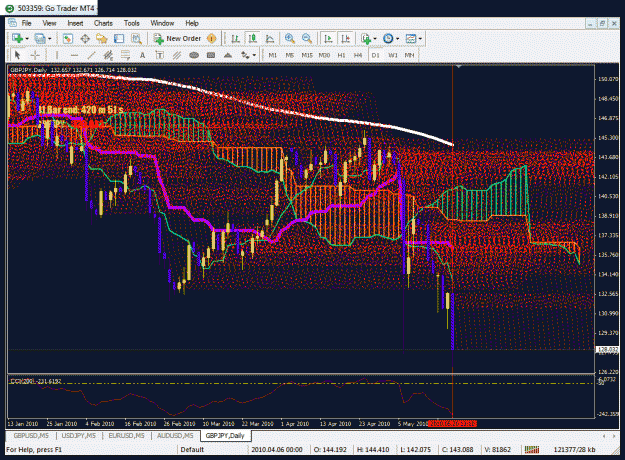Toggle Chart Shift from right border
Screen dimensions: 625x460
pos(346,38)
